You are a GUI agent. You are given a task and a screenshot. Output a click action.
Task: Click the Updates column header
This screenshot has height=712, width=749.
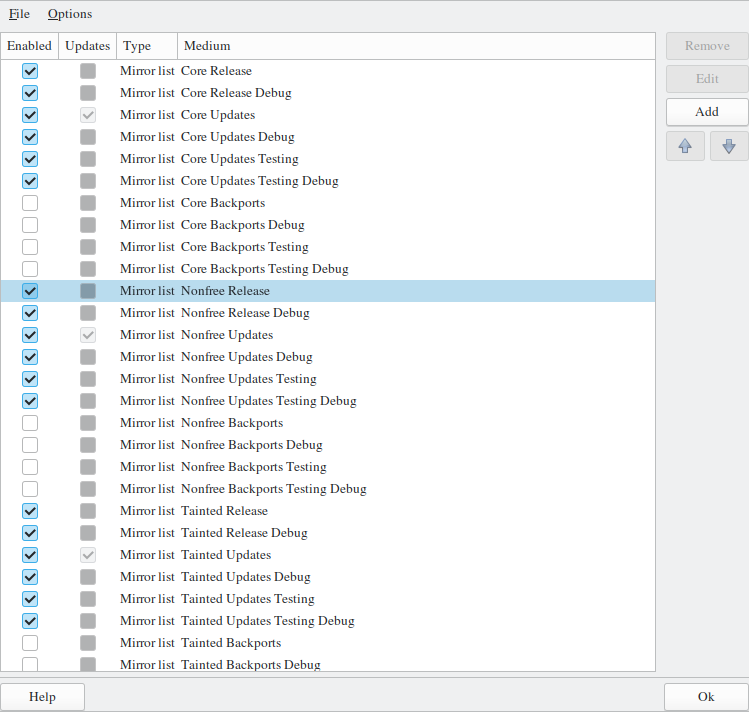tap(87, 46)
